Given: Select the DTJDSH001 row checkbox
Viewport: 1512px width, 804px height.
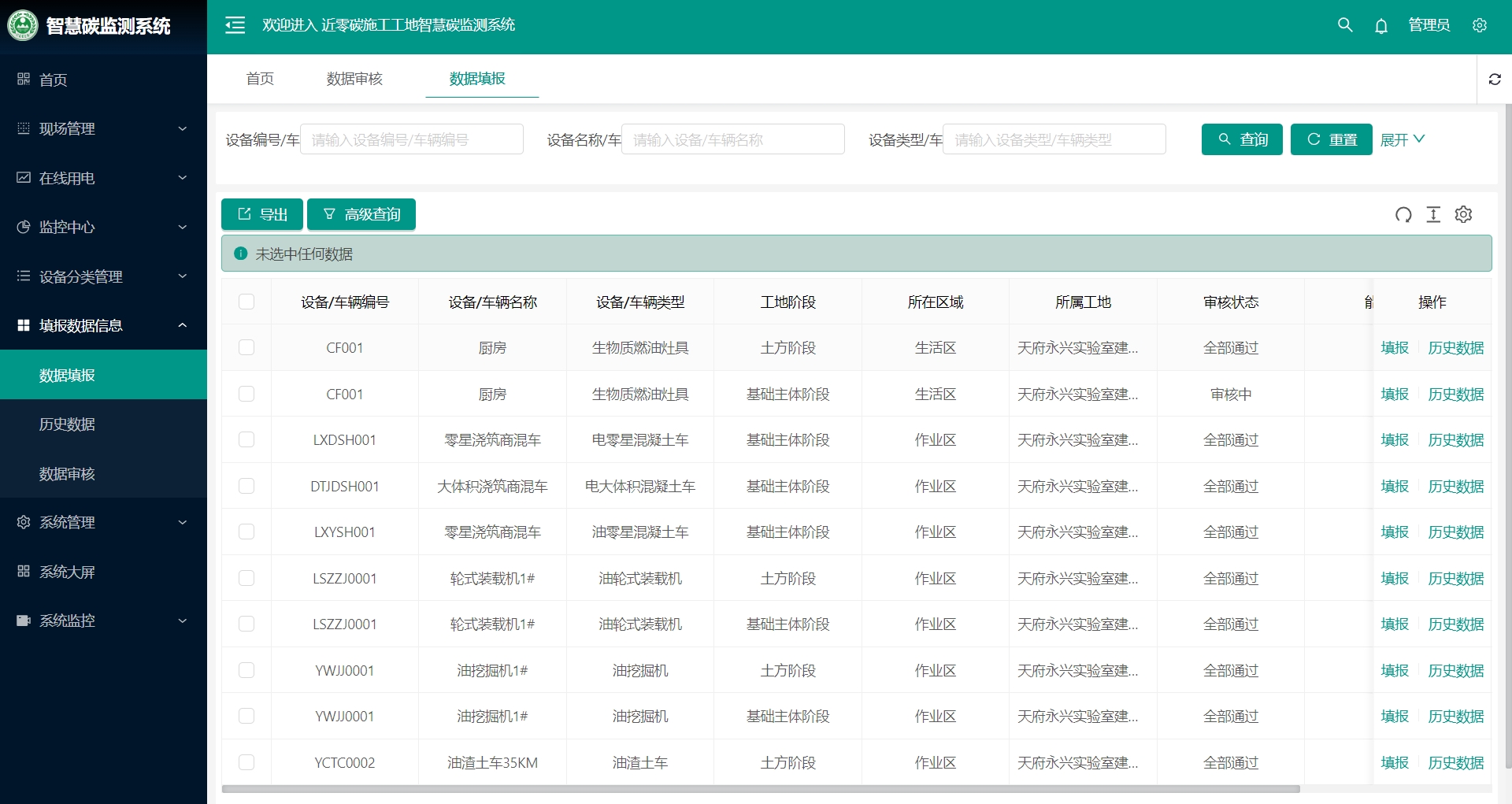Looking at the screenshot, I should (x=246, y=486).
